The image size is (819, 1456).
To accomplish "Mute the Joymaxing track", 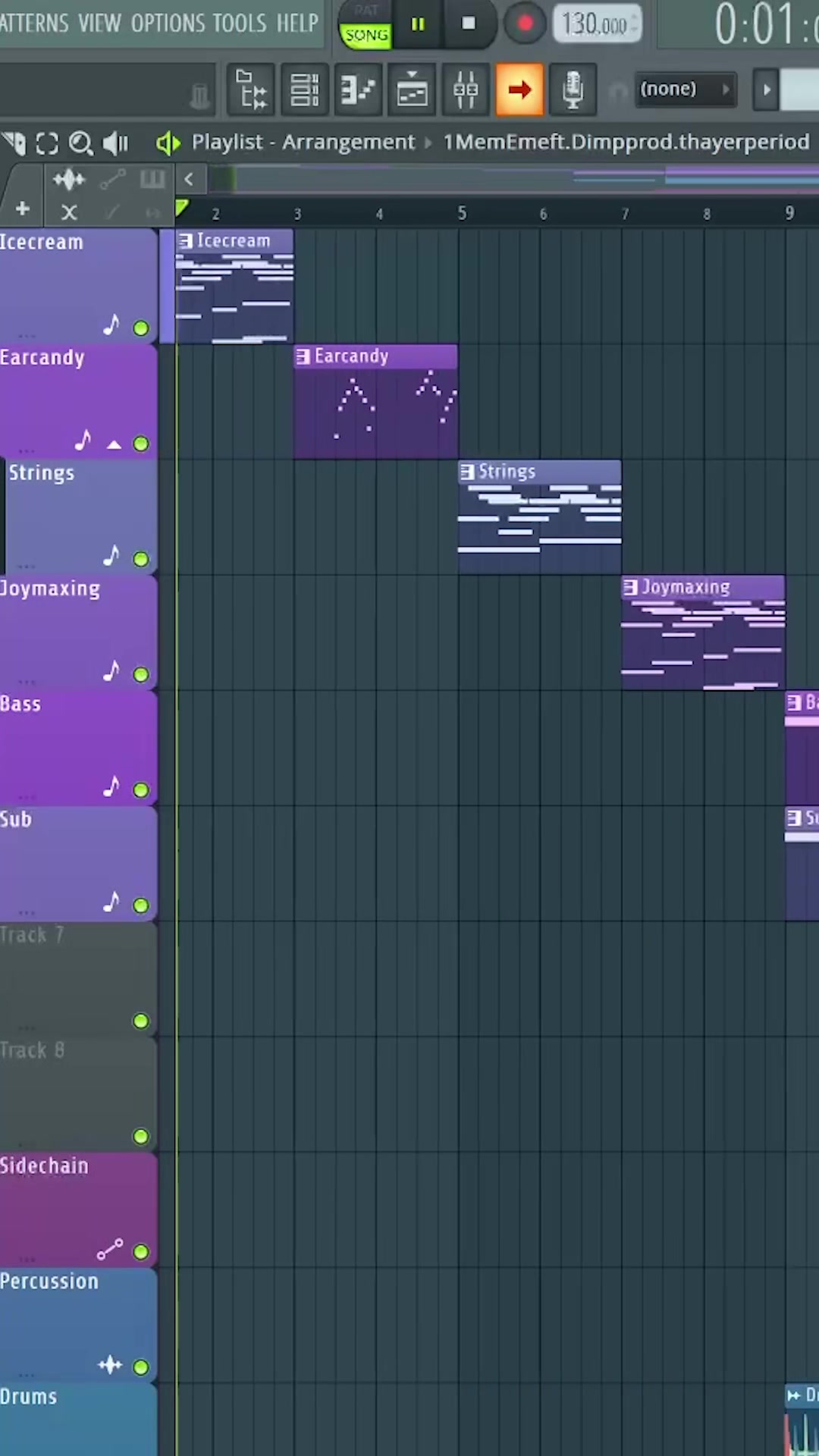I will point(140,674).
